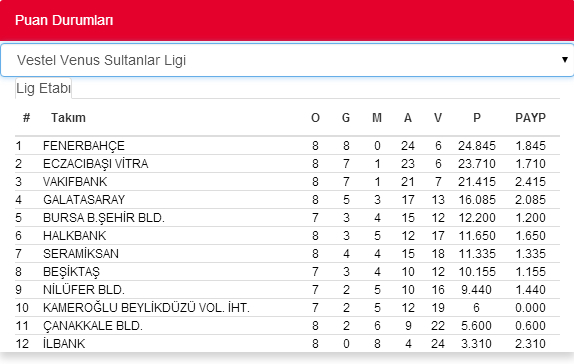The width and height of the screenshot is (574, 364).
Task: Click the Takım column header
Action: 68,118
